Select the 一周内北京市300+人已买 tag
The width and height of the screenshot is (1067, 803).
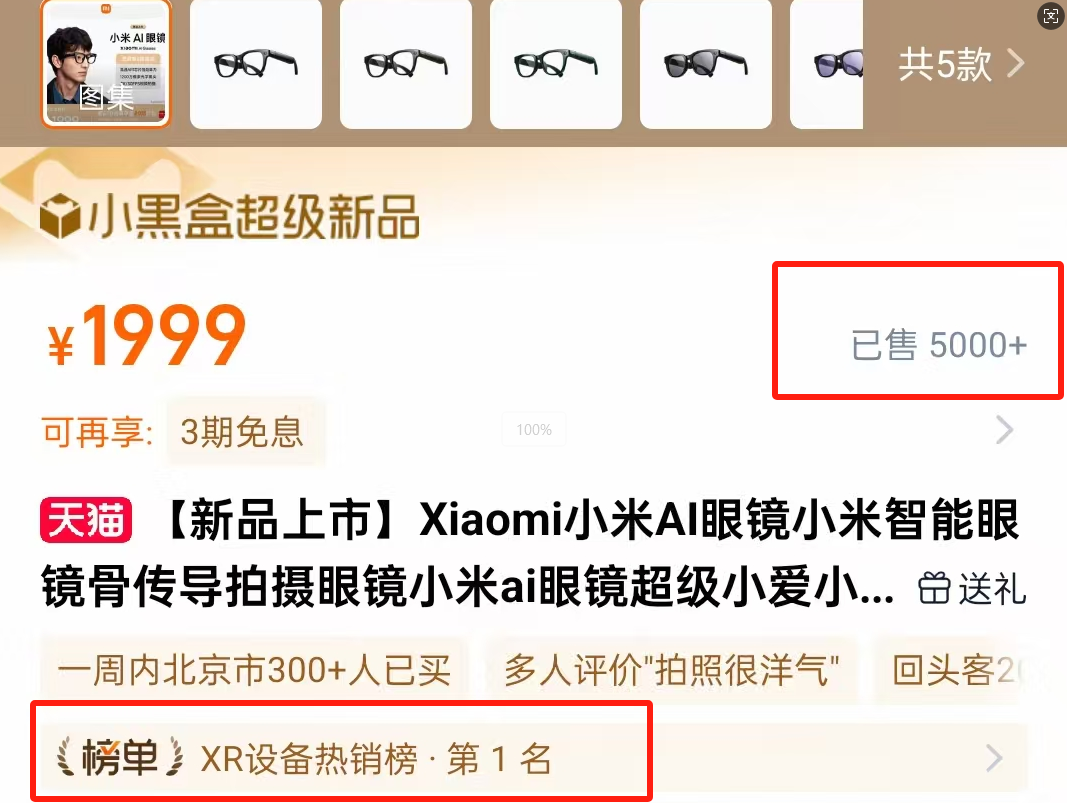255,670
